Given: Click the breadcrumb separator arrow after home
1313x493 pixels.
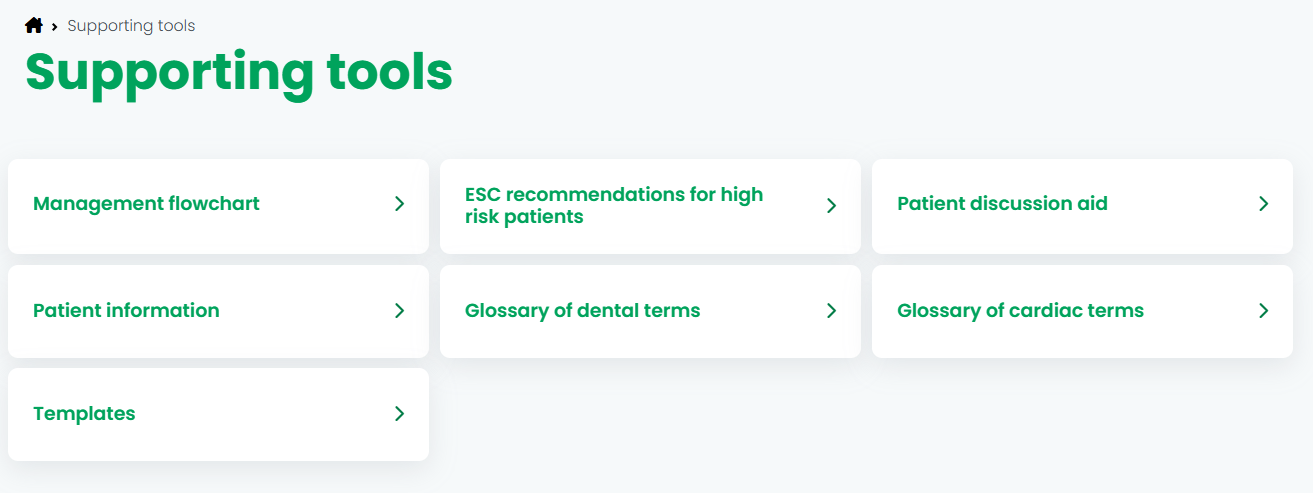Looking at the screenshot, I should pos(54,27).
